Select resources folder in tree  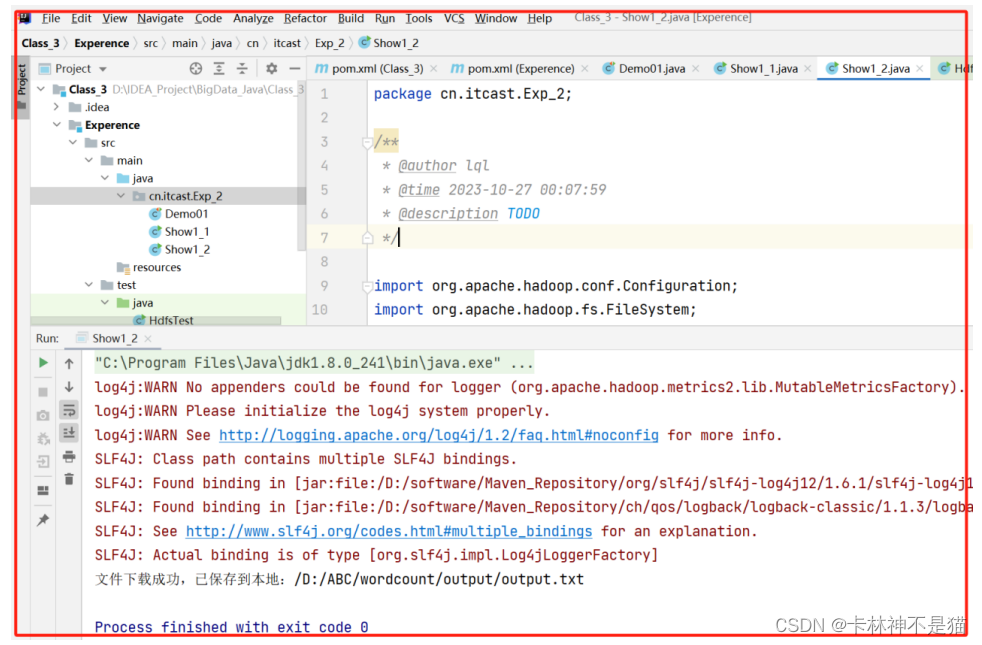pyautogui.click(x=149, y=267)
